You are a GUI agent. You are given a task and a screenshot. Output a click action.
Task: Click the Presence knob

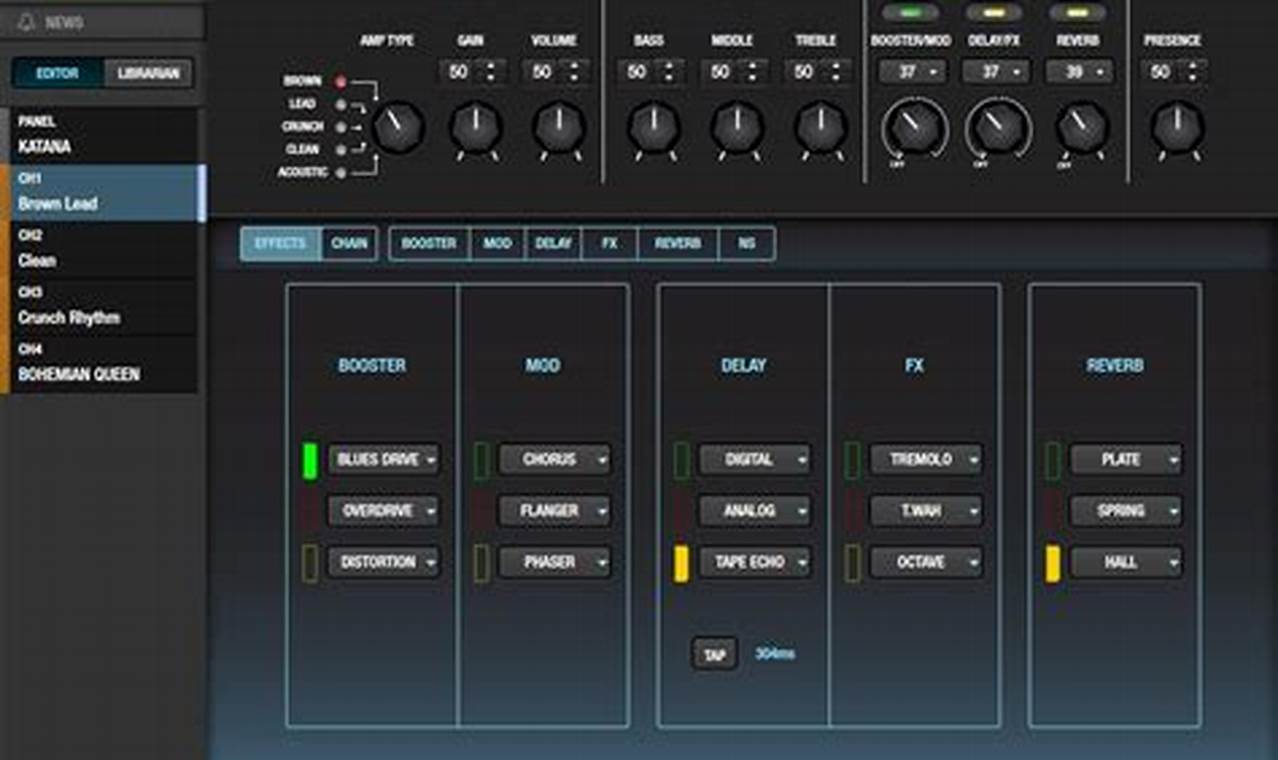tap(1177, 129)
